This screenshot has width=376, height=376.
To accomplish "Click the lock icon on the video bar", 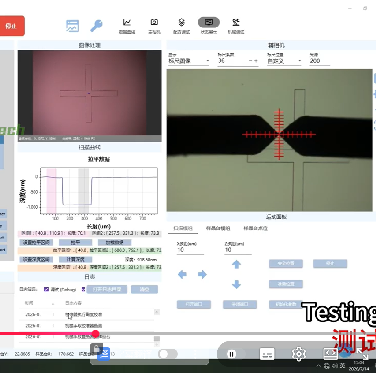I will pyautogui.click(x=96, y=349).
